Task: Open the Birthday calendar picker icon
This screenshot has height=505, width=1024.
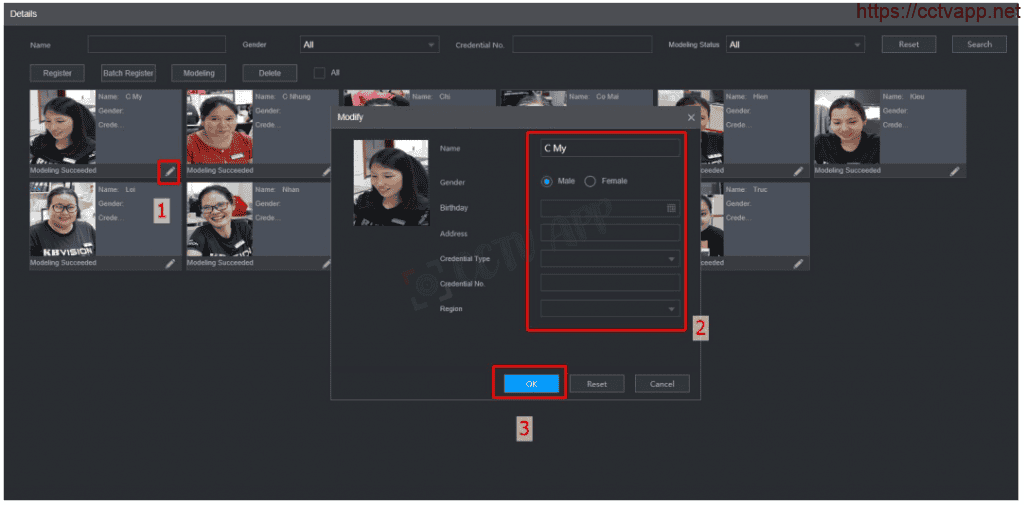Action: click(x=671, y=208)
